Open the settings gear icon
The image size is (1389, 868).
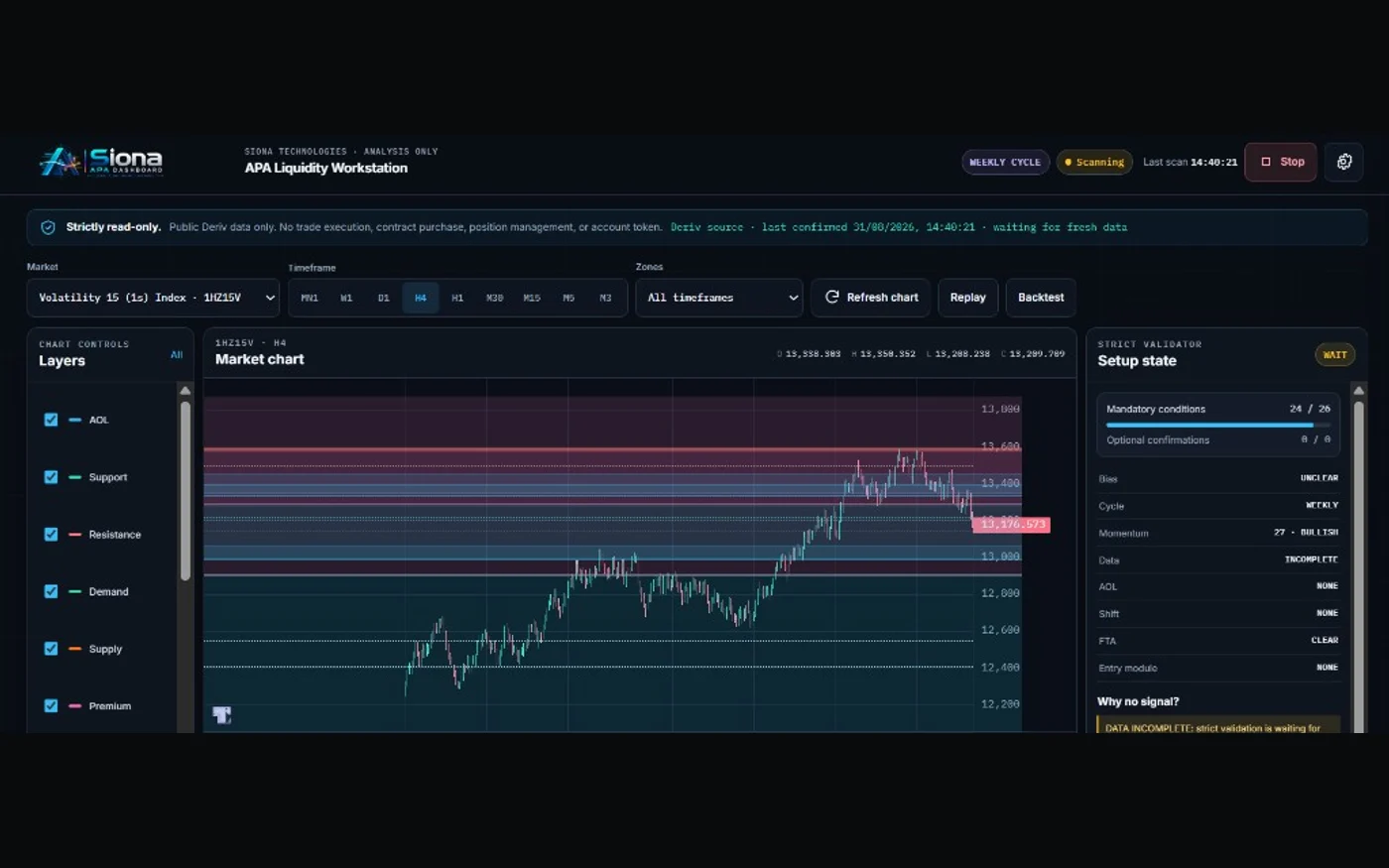1344,162
